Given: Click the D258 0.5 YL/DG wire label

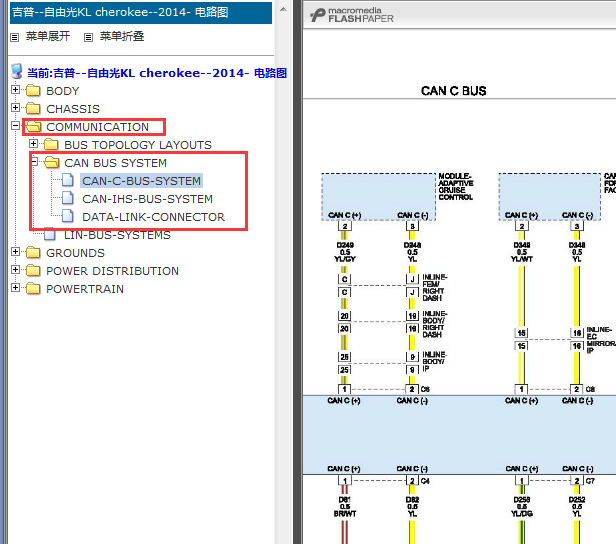Looking at the screenshot, I should point(522,507).
